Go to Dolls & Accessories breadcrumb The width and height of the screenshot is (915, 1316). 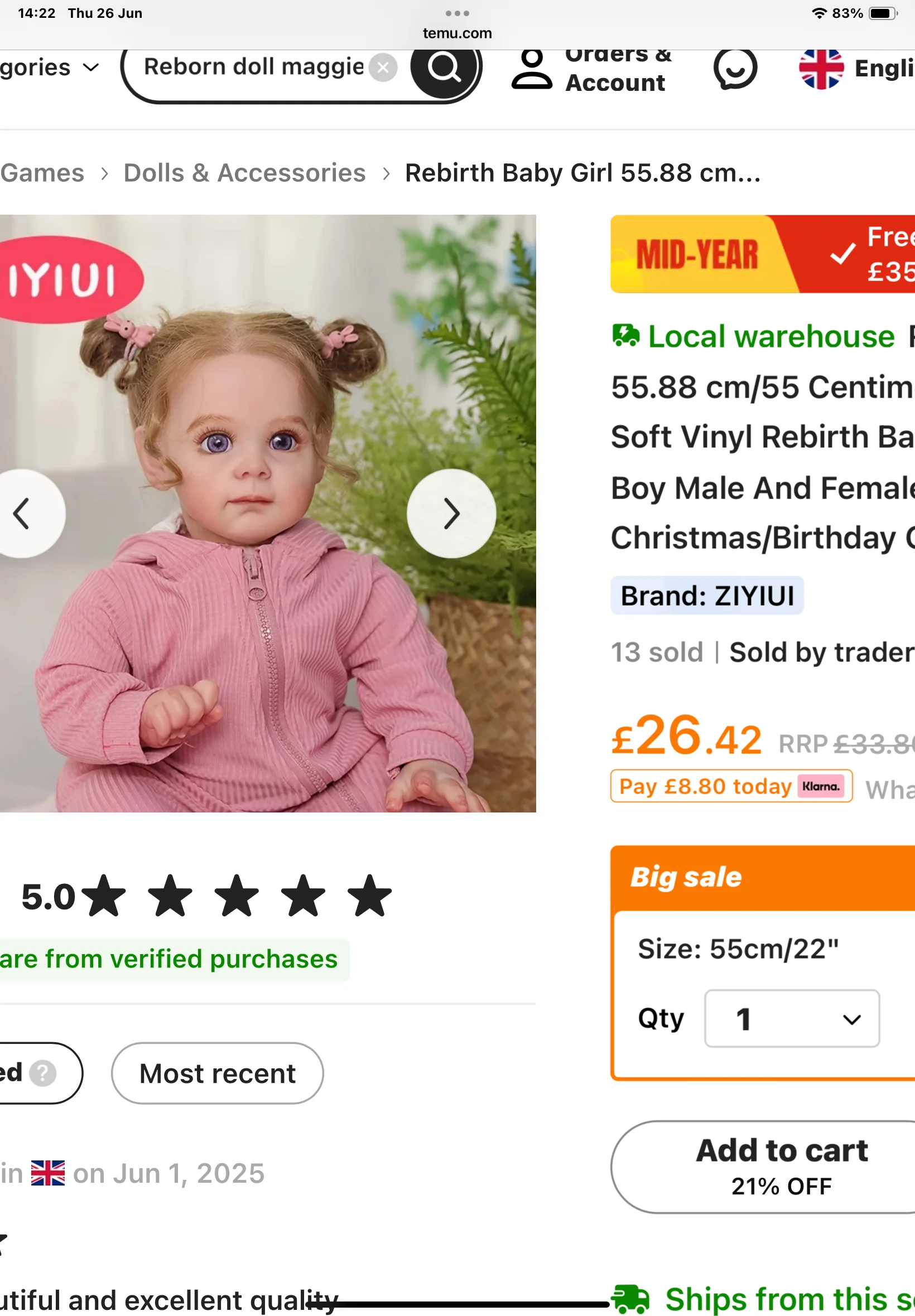(244, 173)
